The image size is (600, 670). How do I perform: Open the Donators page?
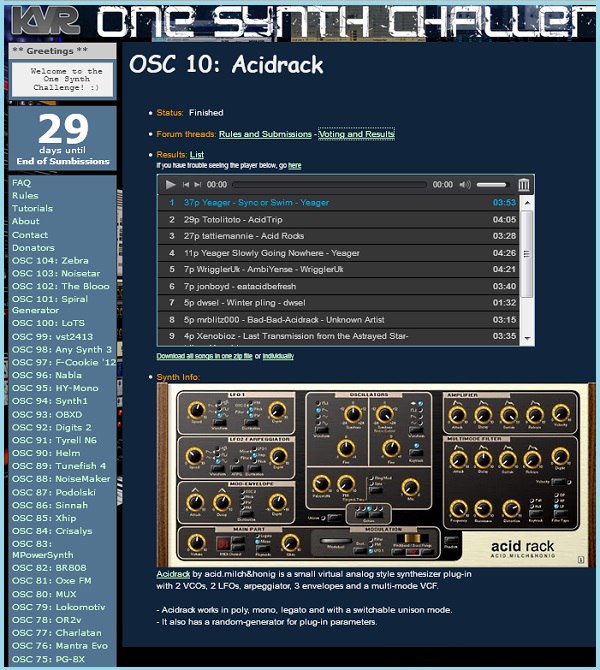pos(33,248)
